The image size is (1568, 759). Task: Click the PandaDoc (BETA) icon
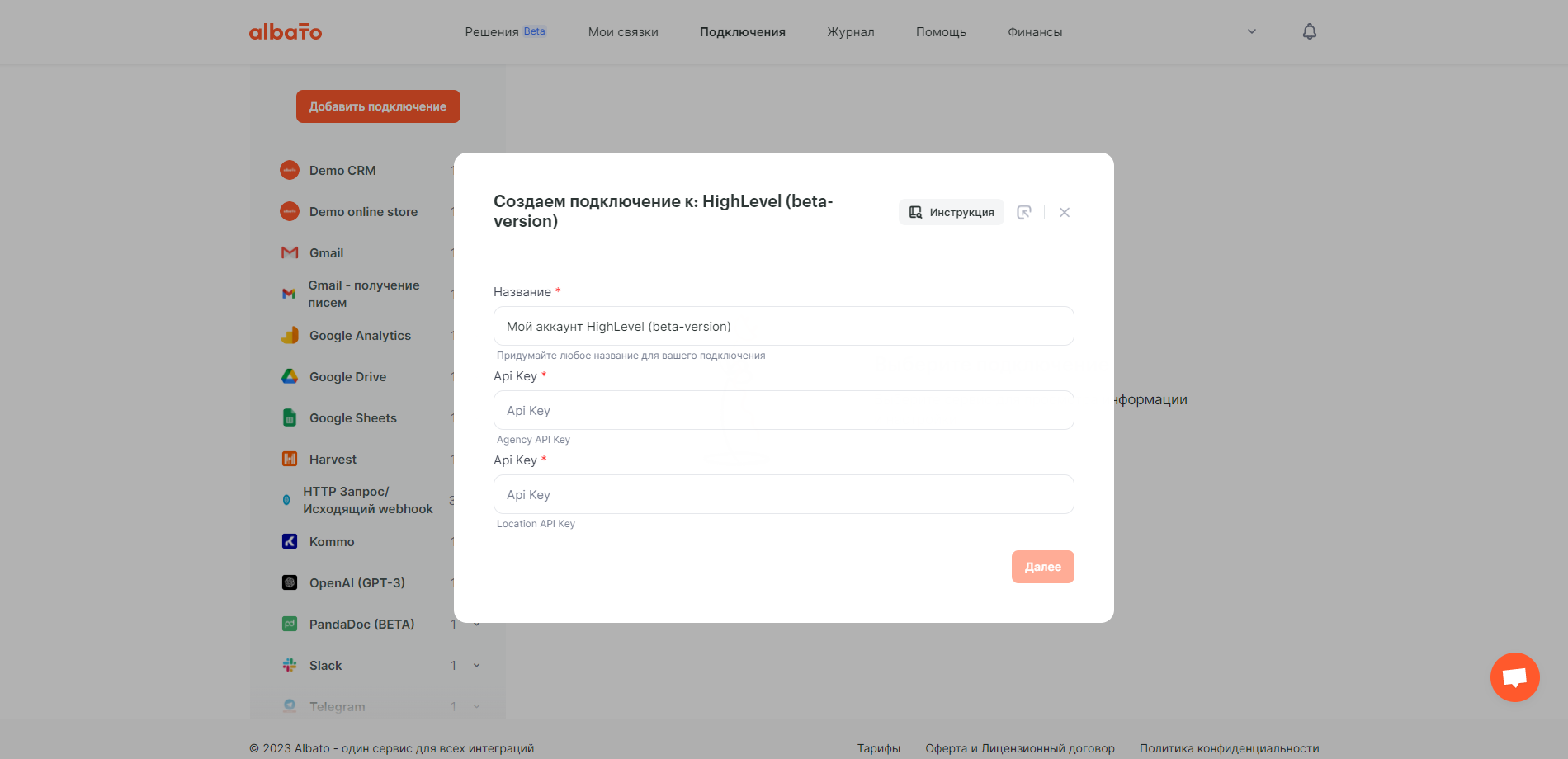click(x=290, y=624)
